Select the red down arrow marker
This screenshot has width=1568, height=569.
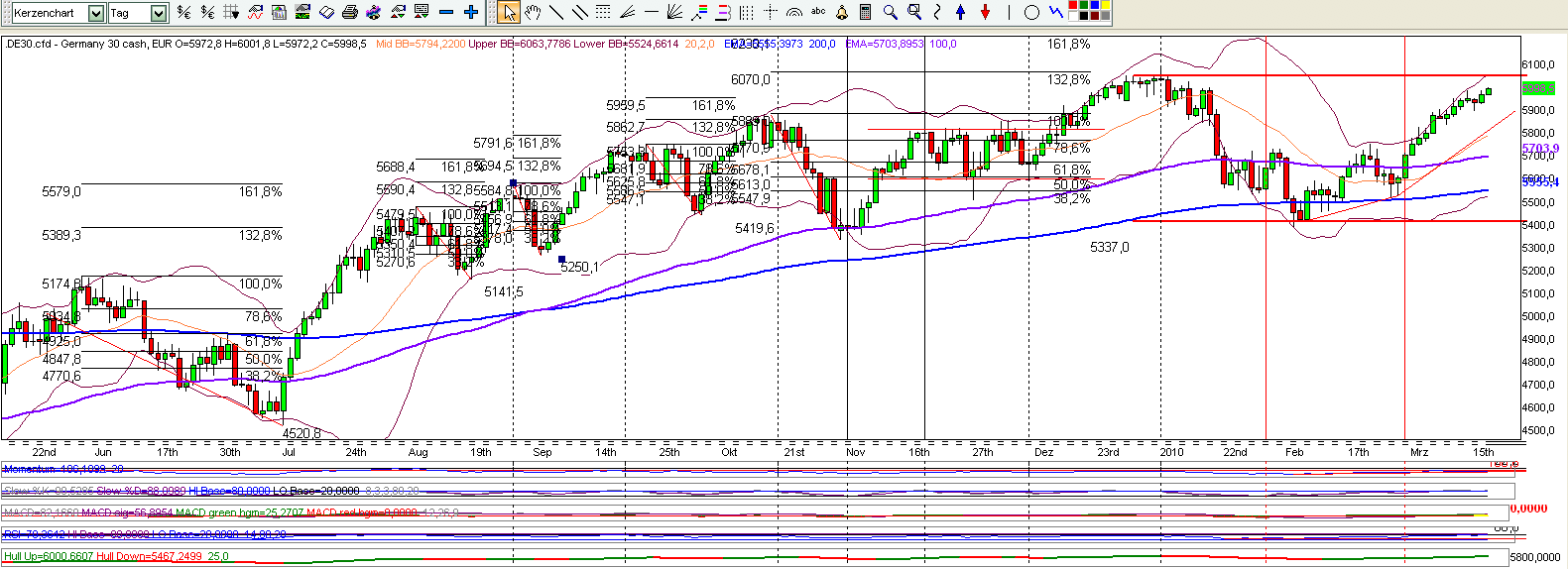tap(985, 13)
